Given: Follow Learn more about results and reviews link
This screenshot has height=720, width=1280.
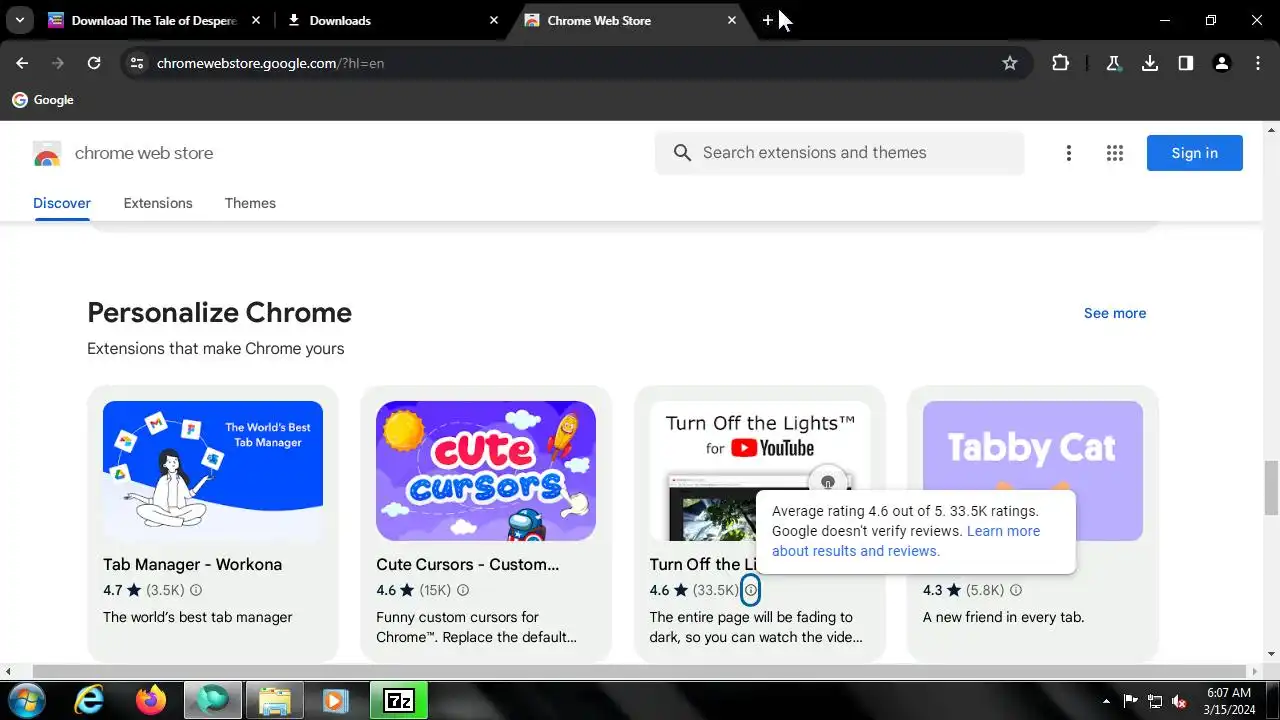Looking at the screenshot, I should (906, 541).
